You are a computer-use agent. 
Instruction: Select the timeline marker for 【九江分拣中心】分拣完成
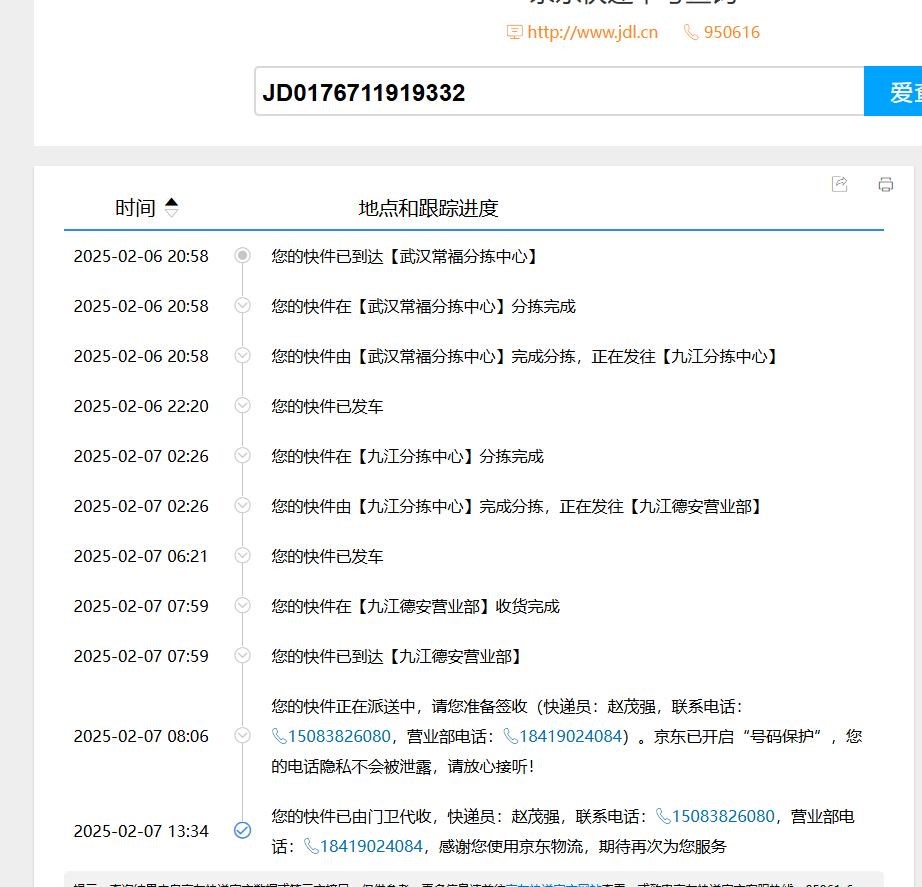(242, 455)
